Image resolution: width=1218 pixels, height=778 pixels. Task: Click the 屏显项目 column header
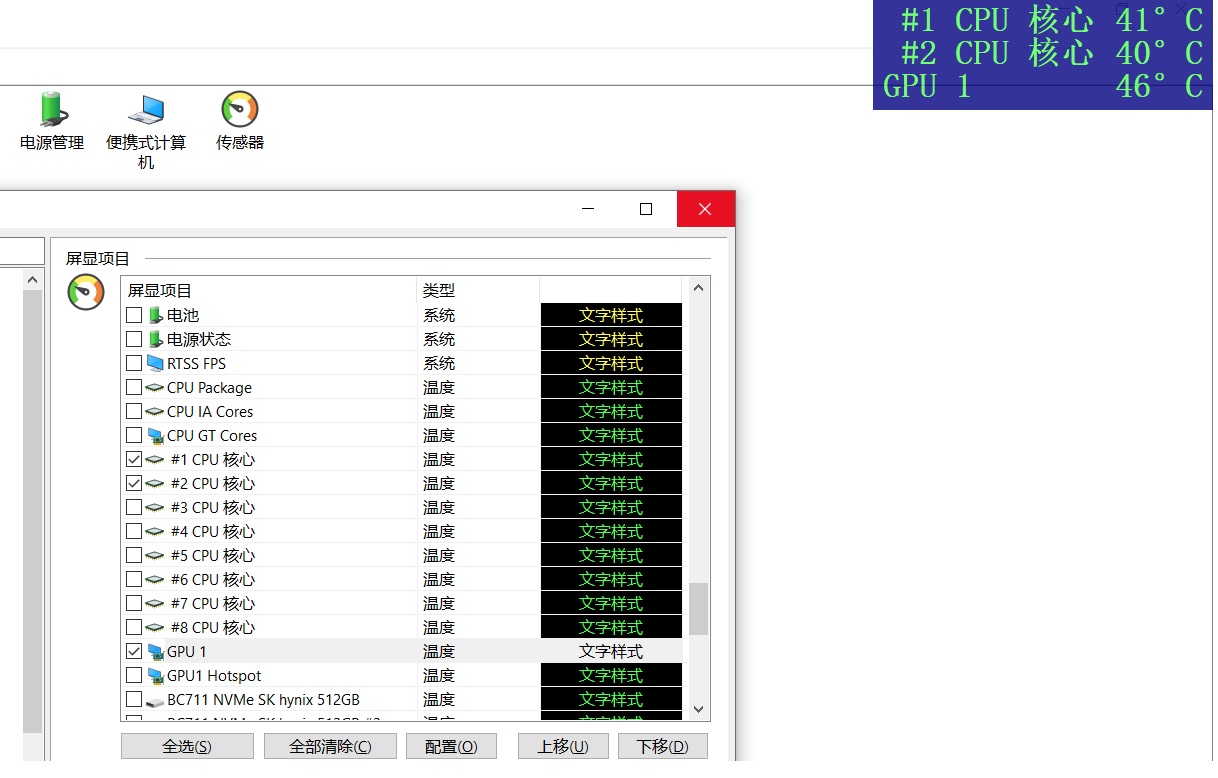point(268,291)
